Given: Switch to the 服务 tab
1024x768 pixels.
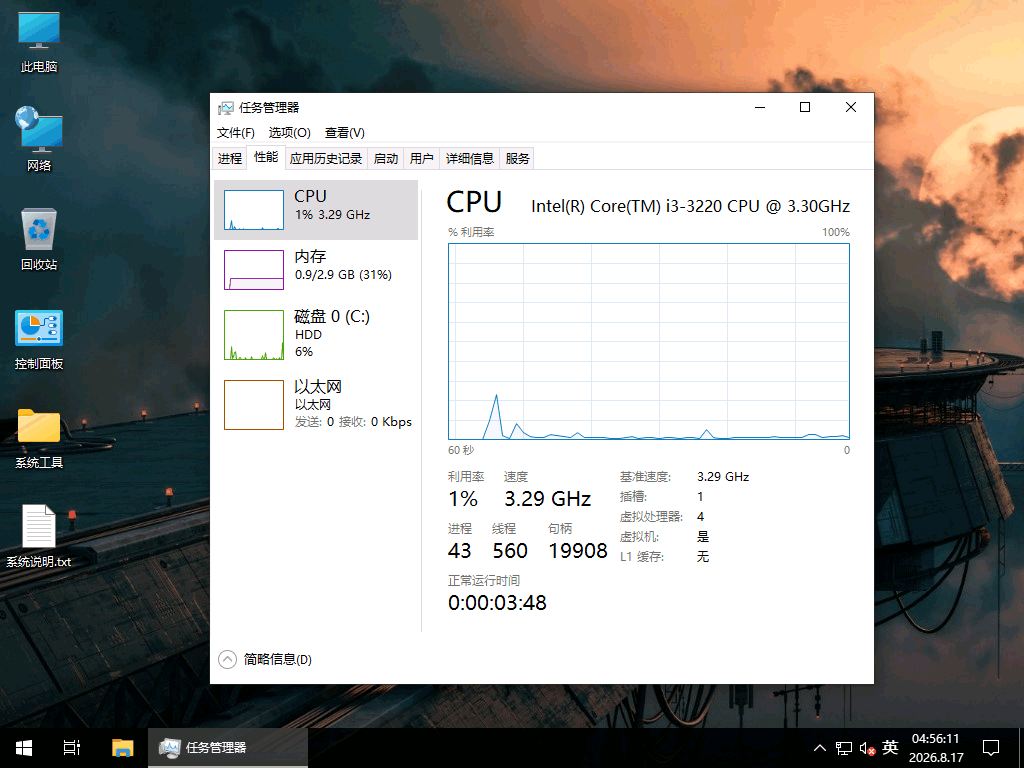Looking at the screenshot, I should coord(517,159).
